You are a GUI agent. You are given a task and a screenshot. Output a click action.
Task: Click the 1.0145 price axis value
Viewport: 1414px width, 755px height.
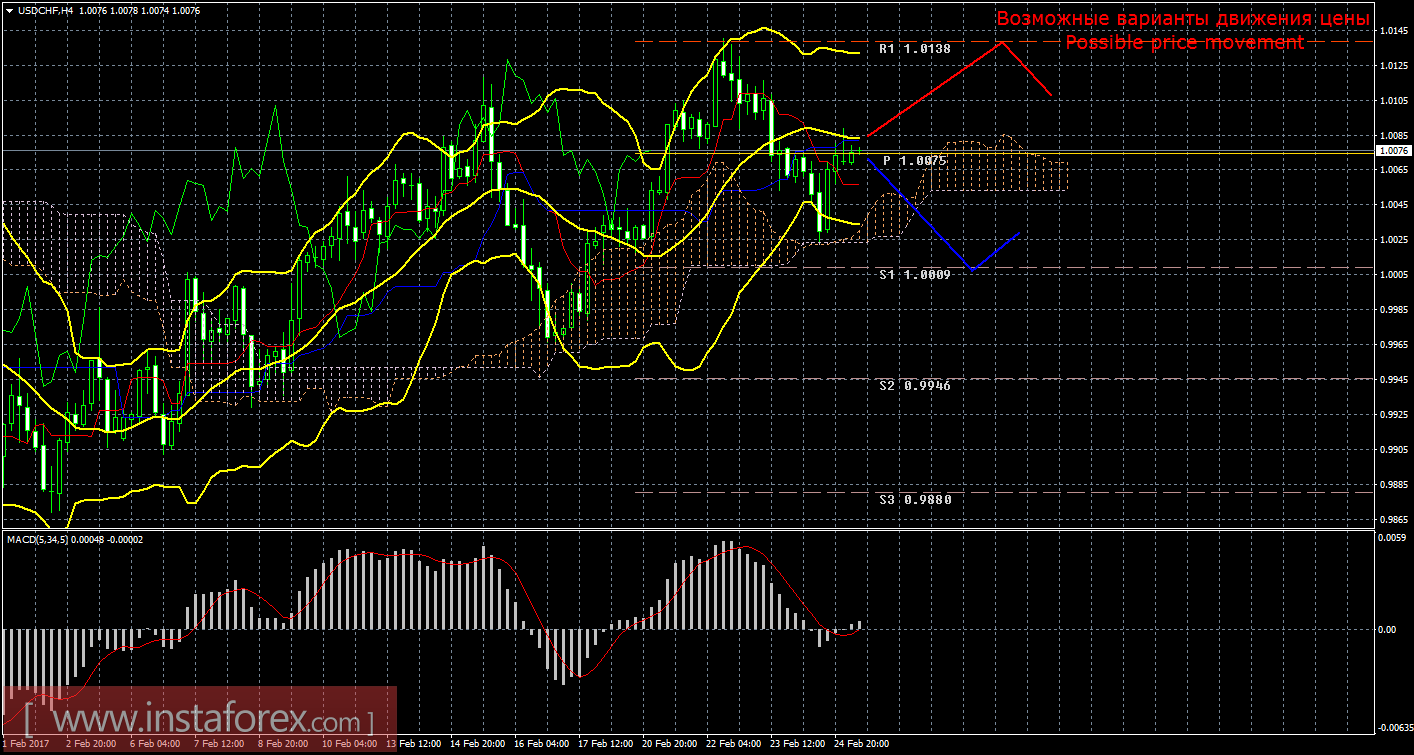1393,31
